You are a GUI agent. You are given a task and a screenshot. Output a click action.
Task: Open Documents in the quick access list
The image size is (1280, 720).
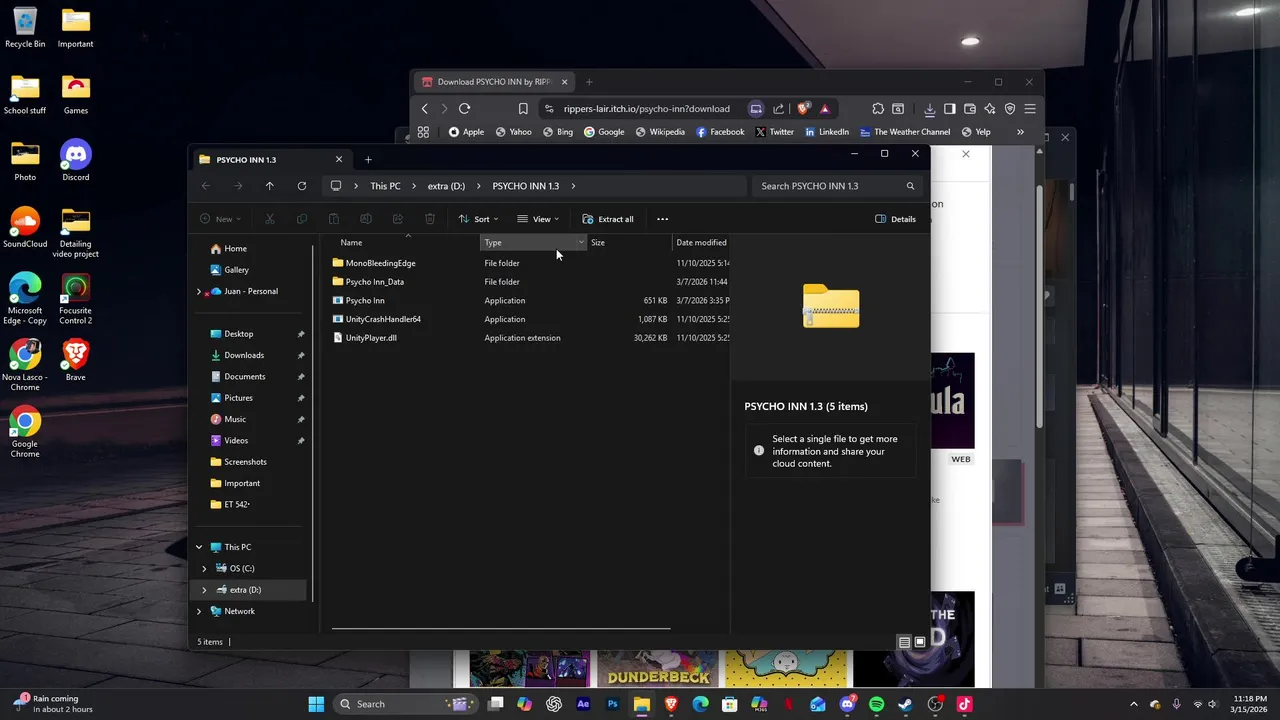(245, 377)
